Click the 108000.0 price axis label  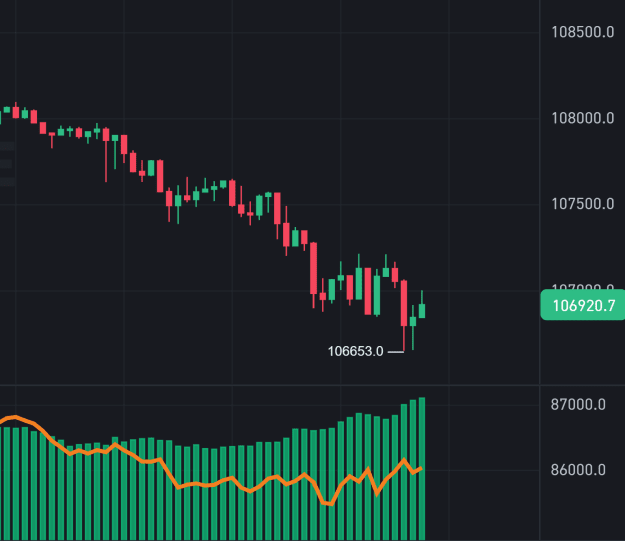click(582, 118)
